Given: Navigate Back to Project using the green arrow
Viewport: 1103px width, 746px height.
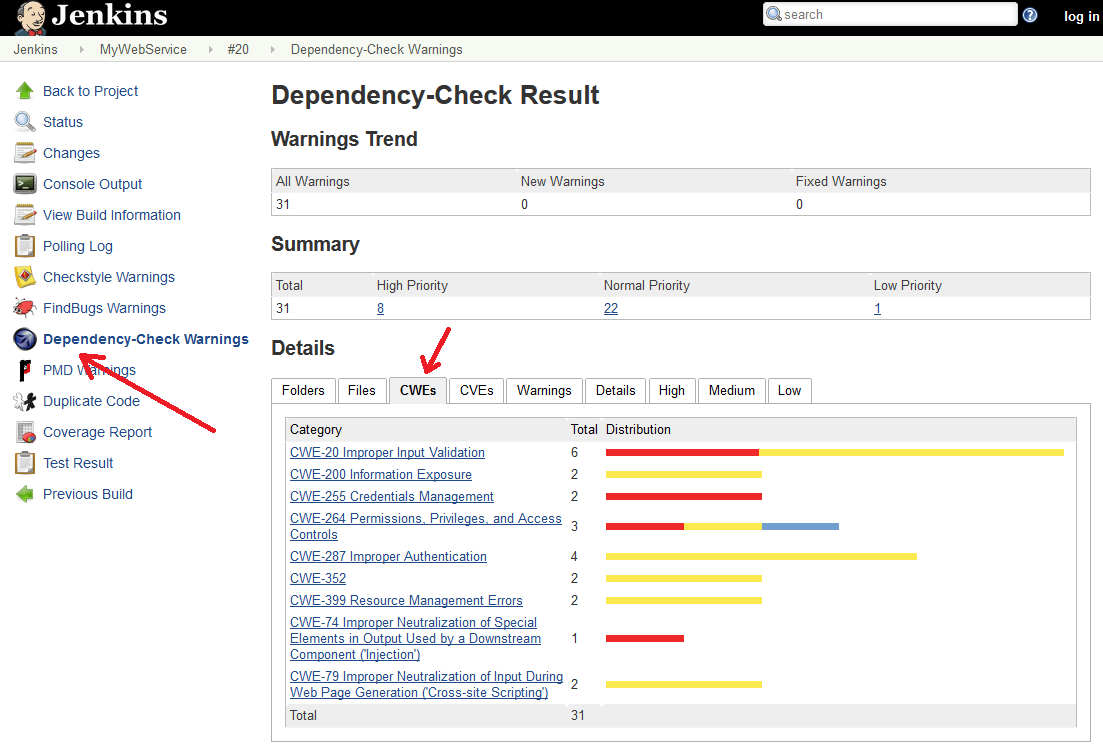Looking at the screenshot, I should [x=24, y=90].
